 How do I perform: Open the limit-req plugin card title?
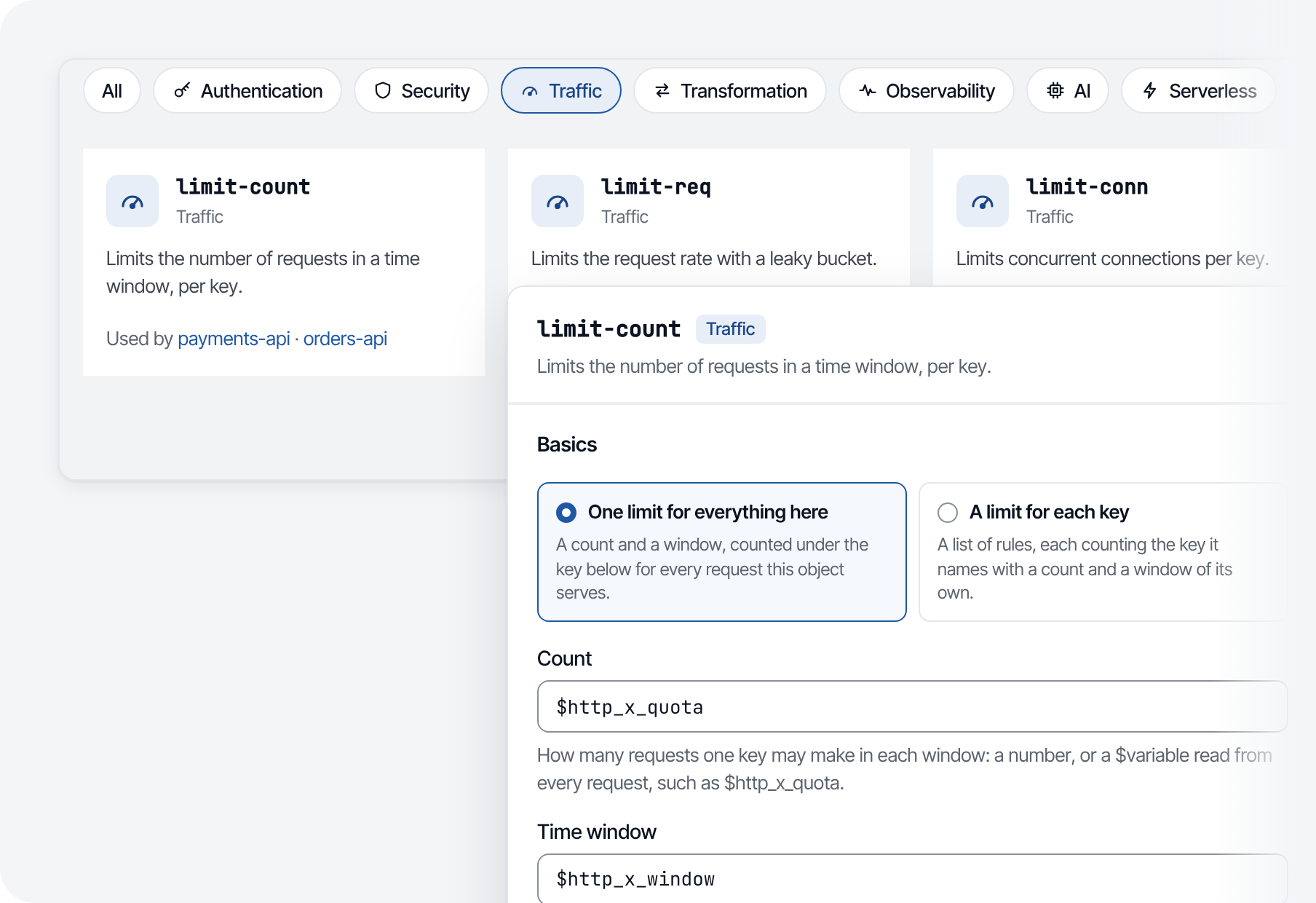coord(656,187)
